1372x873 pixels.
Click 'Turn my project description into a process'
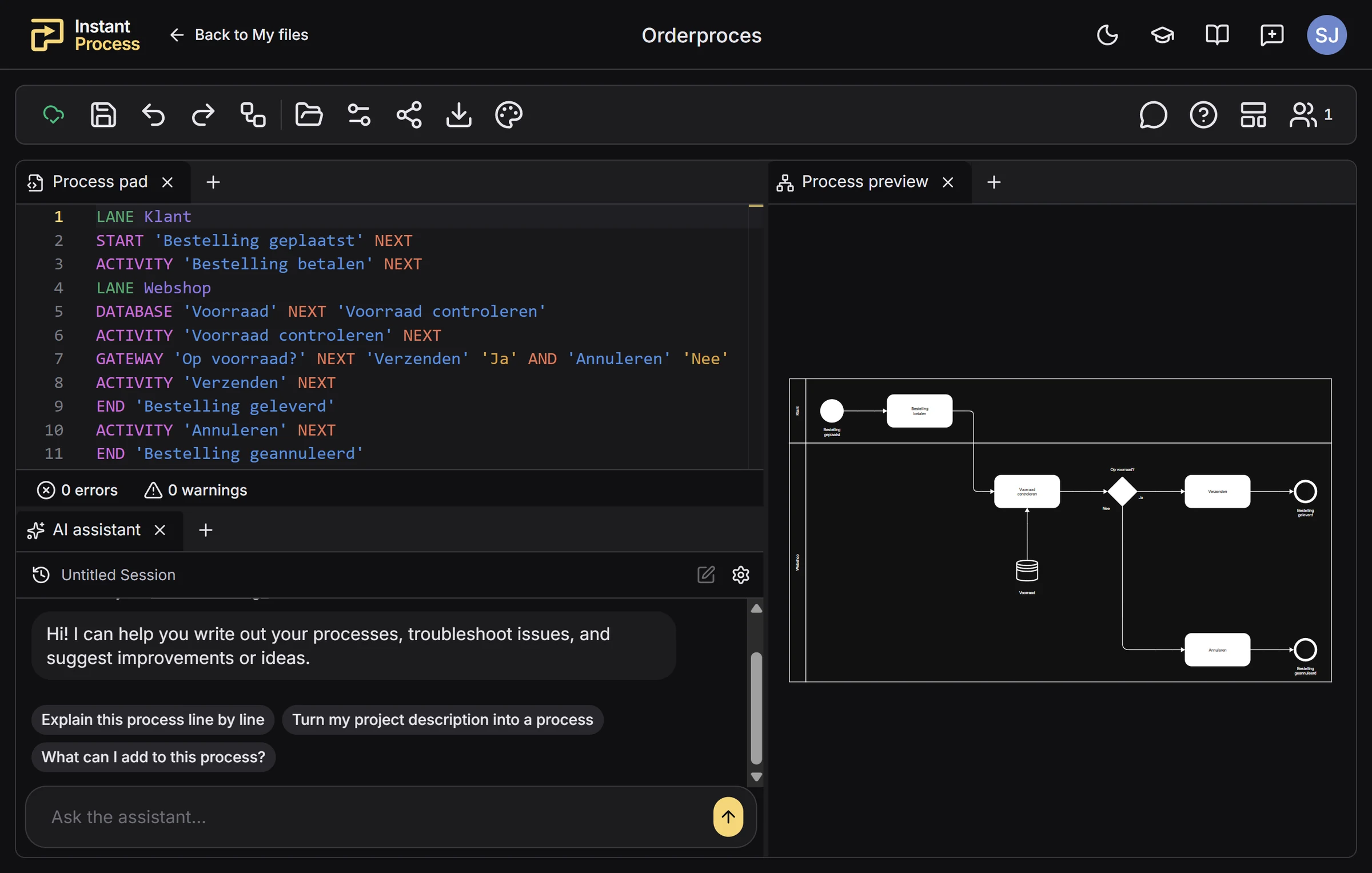443,719
